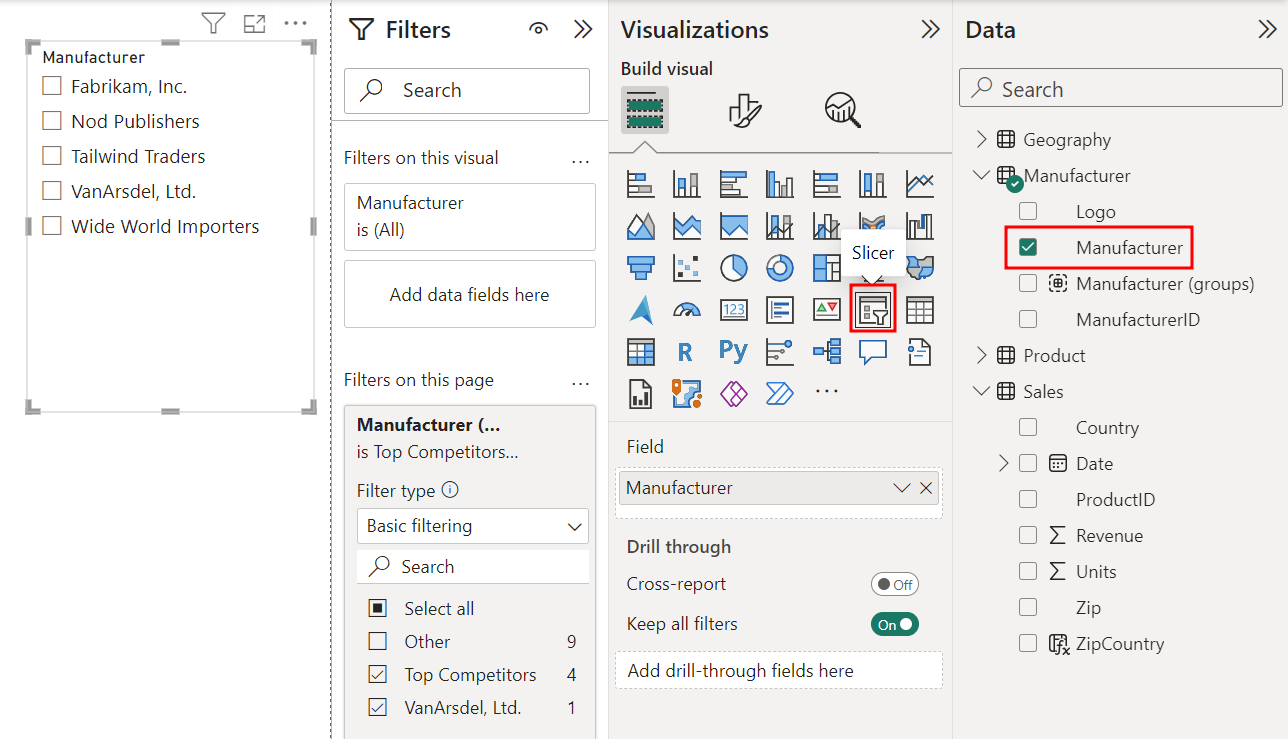The height and width of the screenshot is (739, 1288).
Task: Select the Stacked column chart visual
Action: point(687,184)
